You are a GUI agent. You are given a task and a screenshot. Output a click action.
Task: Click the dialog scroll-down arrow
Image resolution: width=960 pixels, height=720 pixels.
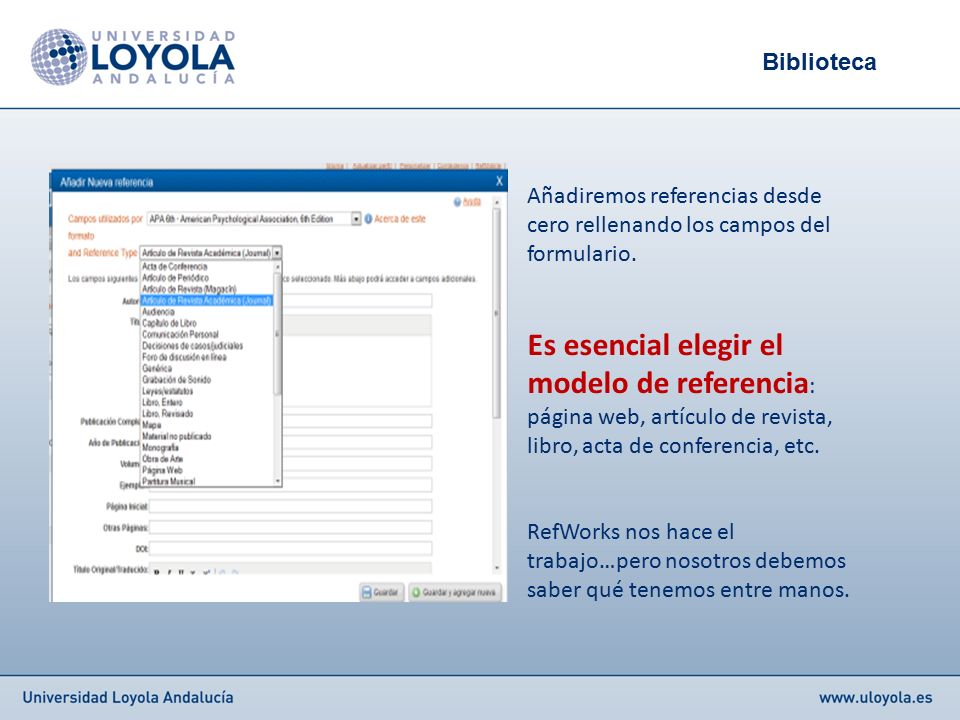point(497,569)
